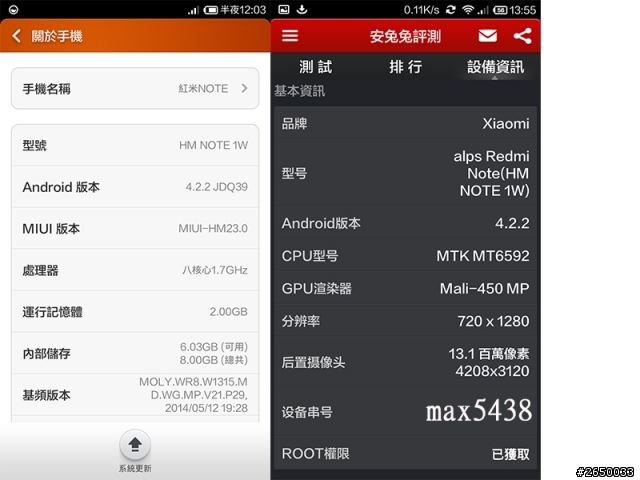Tap the envelope mail icon

[488, 36]
